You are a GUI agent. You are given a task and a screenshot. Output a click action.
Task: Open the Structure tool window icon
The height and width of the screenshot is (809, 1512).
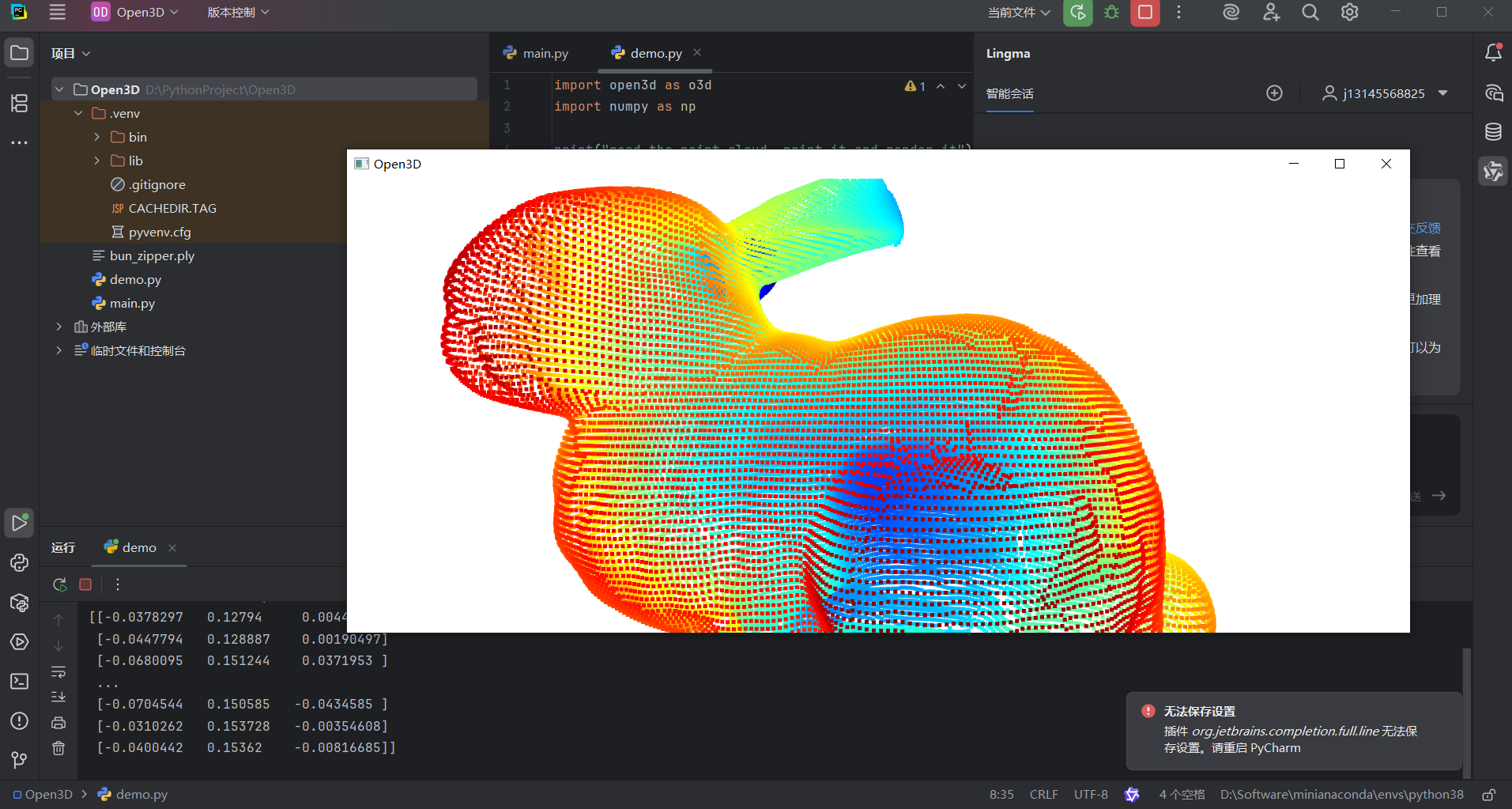click(x=19, y=103)
